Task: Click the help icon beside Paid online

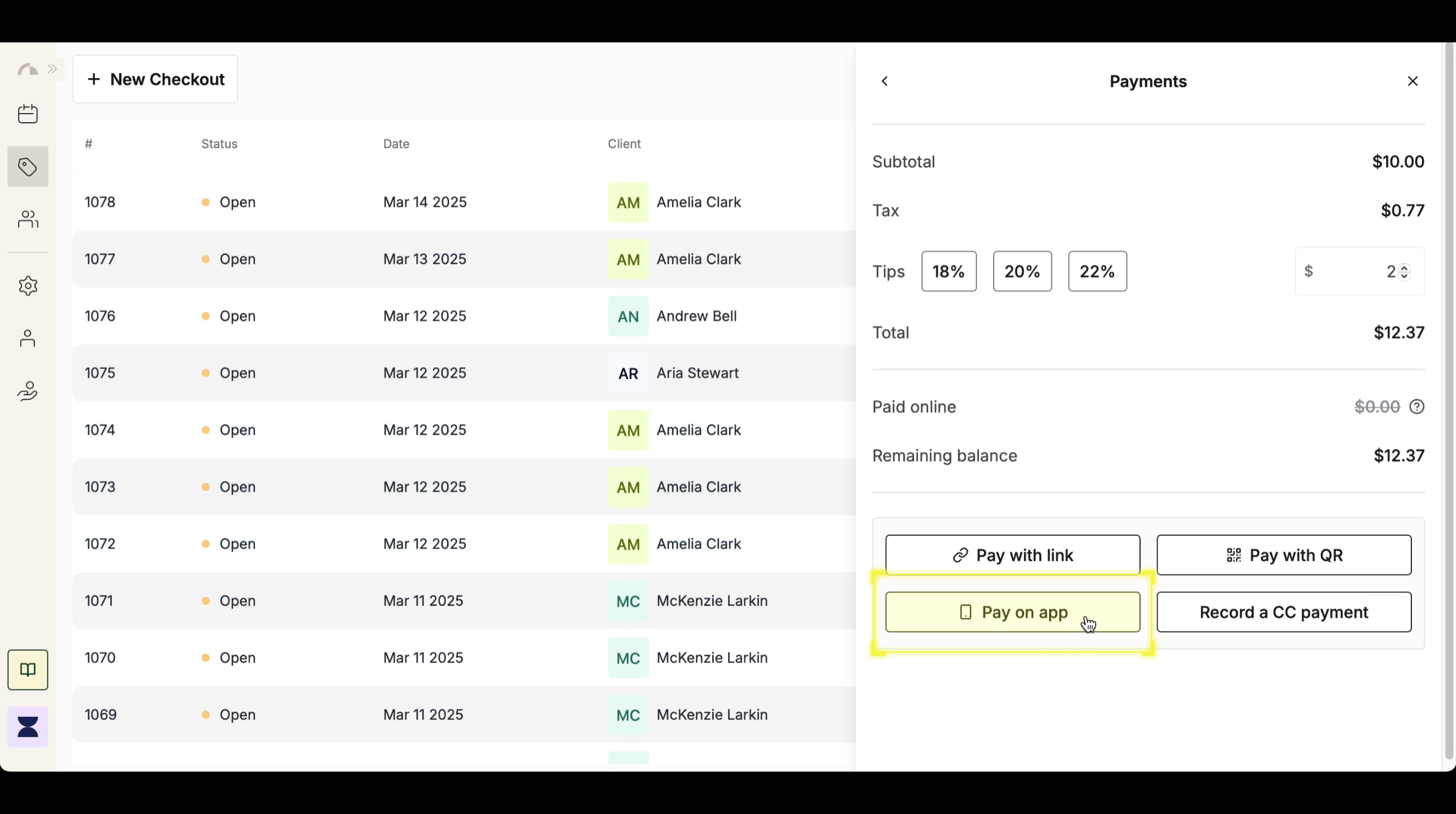Action: 1416,407
